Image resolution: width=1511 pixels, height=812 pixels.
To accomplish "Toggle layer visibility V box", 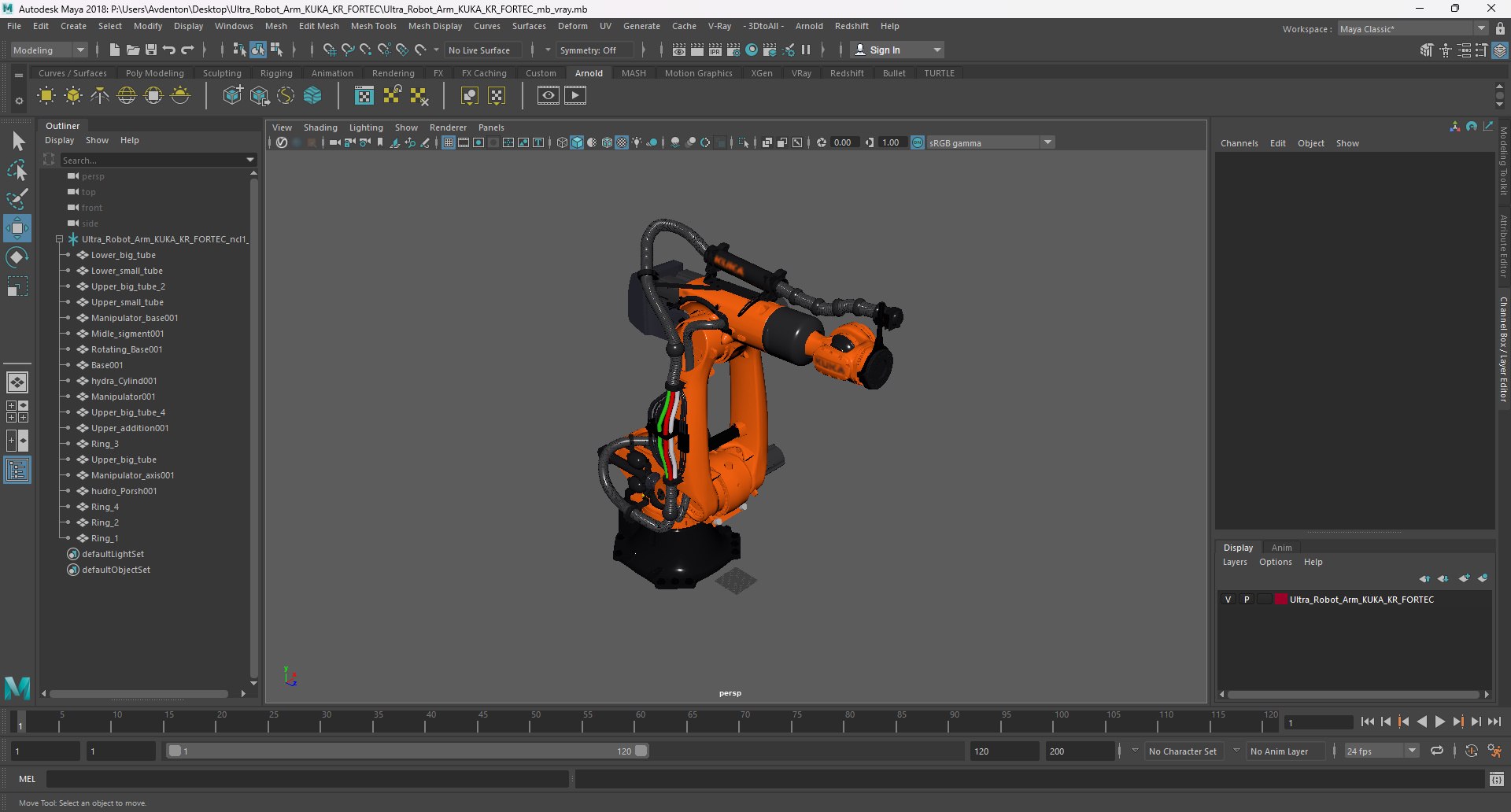I will [x=1228, y=600].
